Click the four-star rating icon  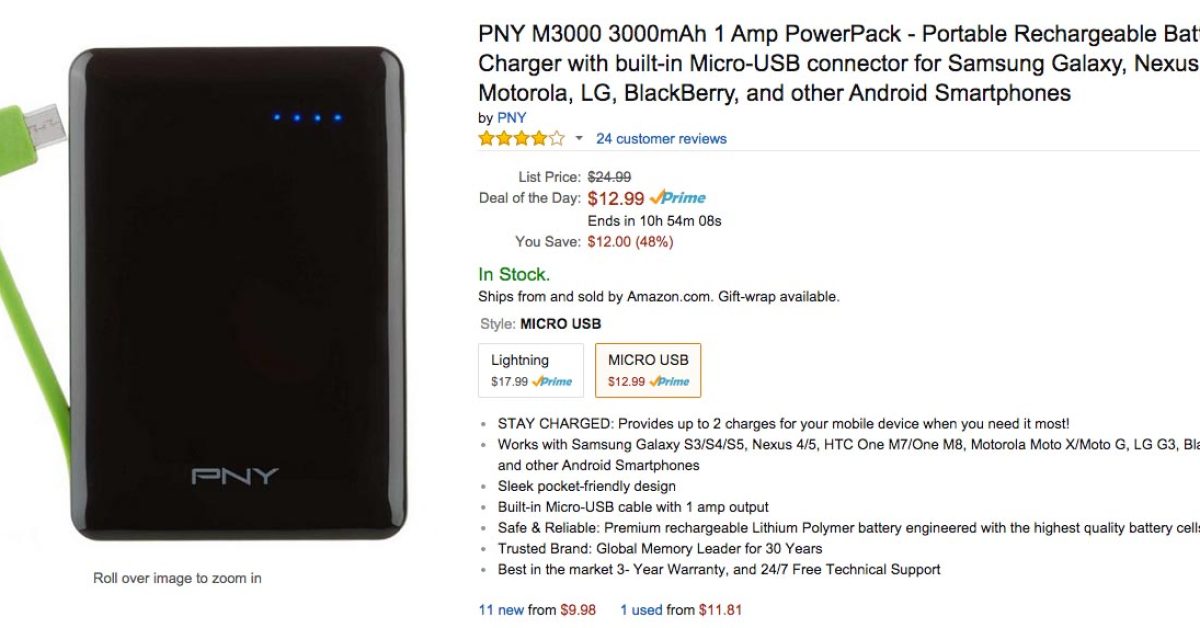[x=521, y=138]
